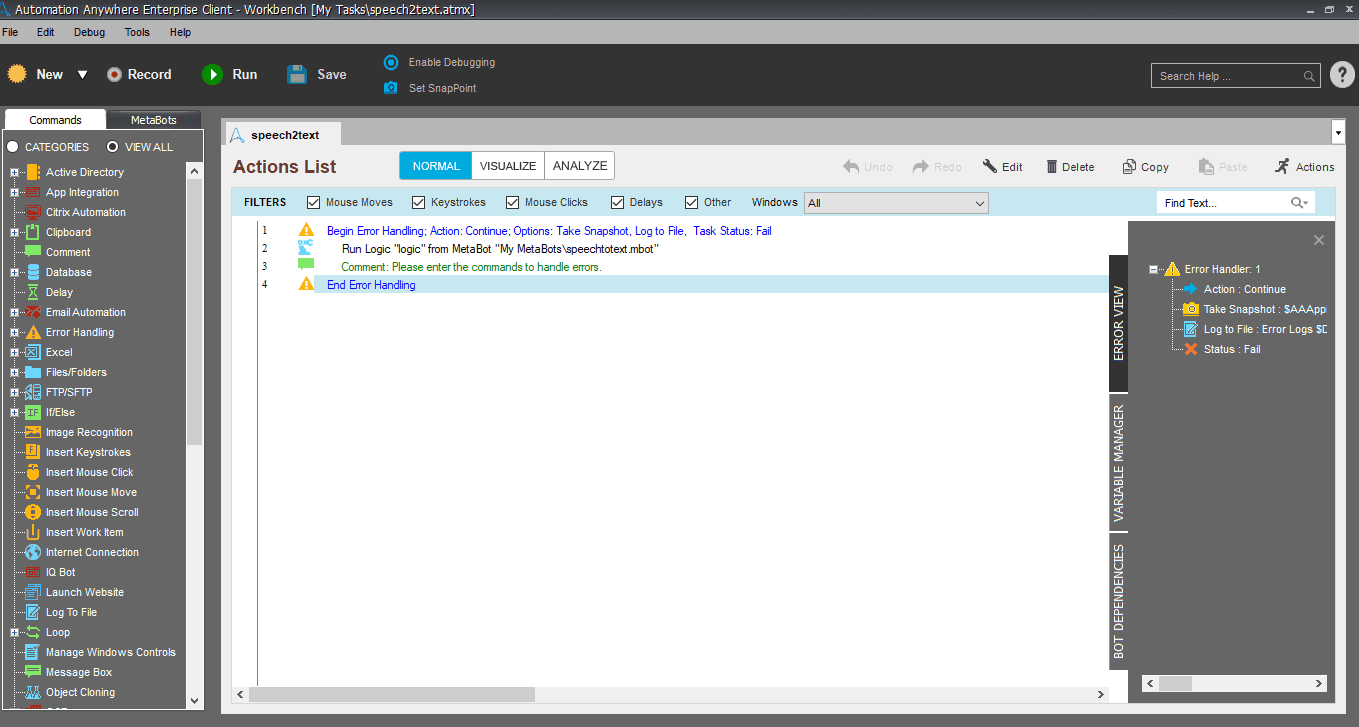Collapse the Error Handler: 1 node

[1154, 269]
